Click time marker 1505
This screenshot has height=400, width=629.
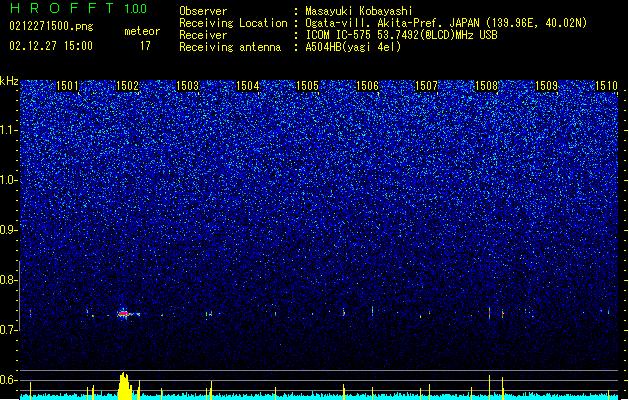point(307,86)
